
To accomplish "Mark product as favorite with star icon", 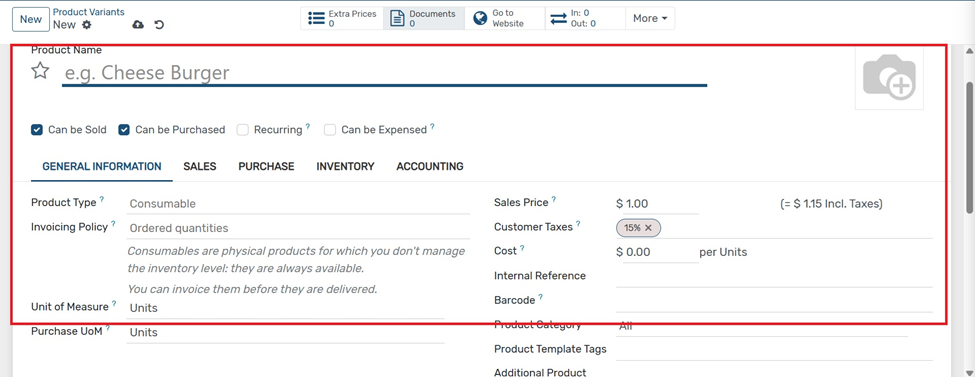I will pos(40,71).
